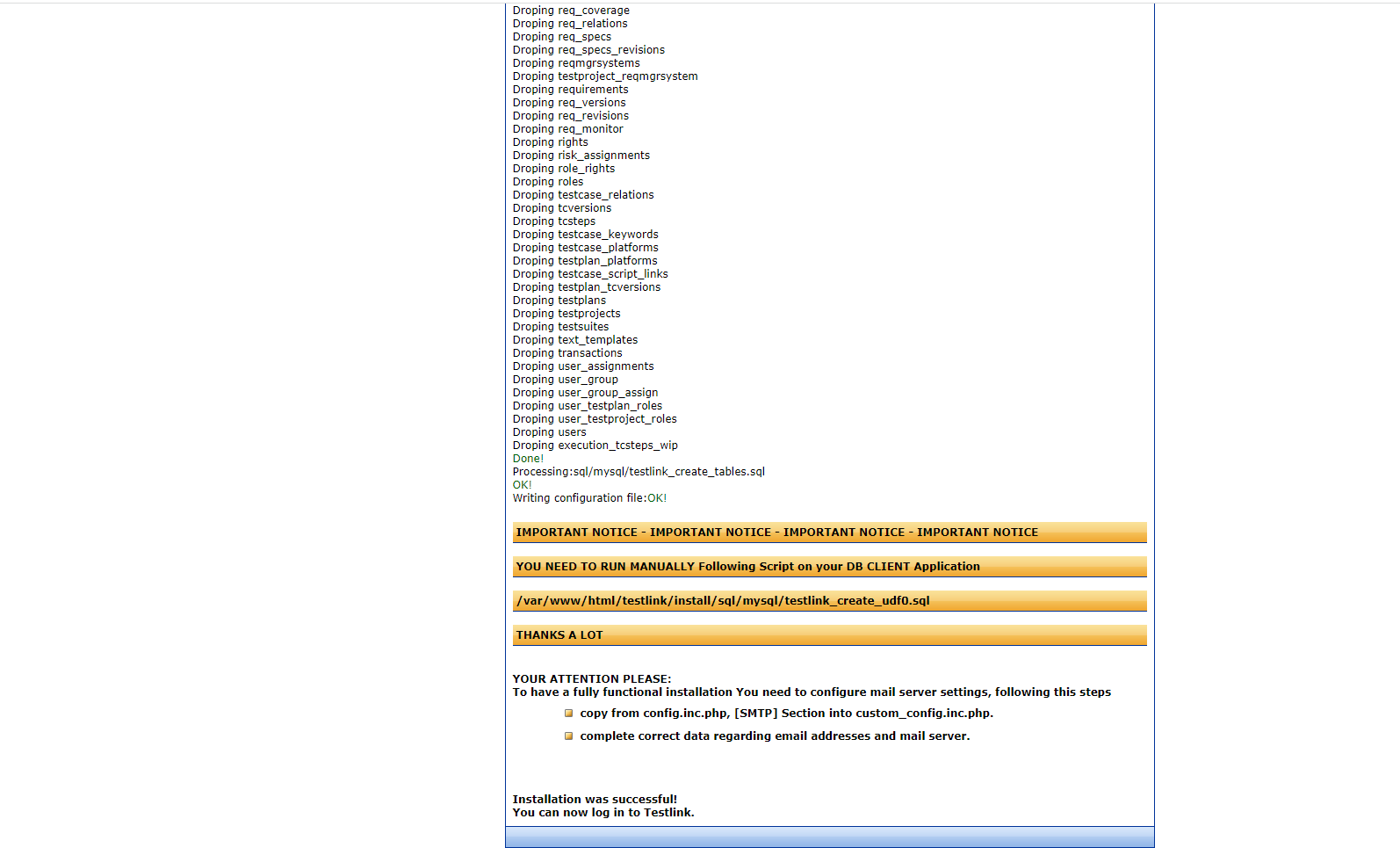Select the 'Dropping tcversions' line

pyautogui.click(x=562, y=208)
